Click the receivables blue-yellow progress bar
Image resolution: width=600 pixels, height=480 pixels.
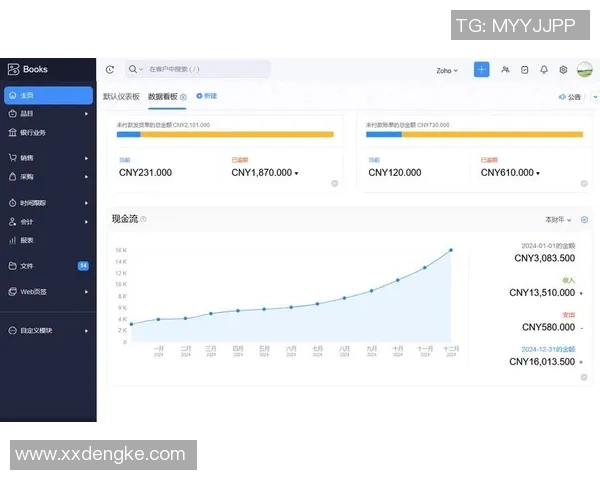coord(225,134)
